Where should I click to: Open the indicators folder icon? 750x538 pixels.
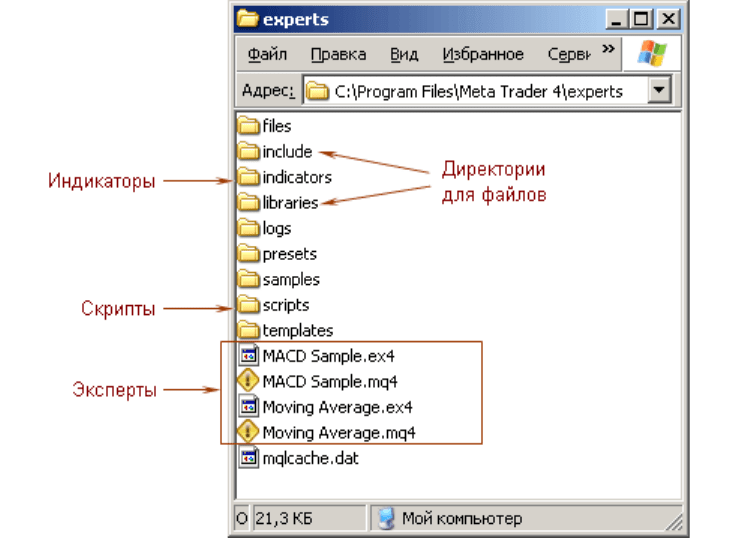[x=248, y=177]
